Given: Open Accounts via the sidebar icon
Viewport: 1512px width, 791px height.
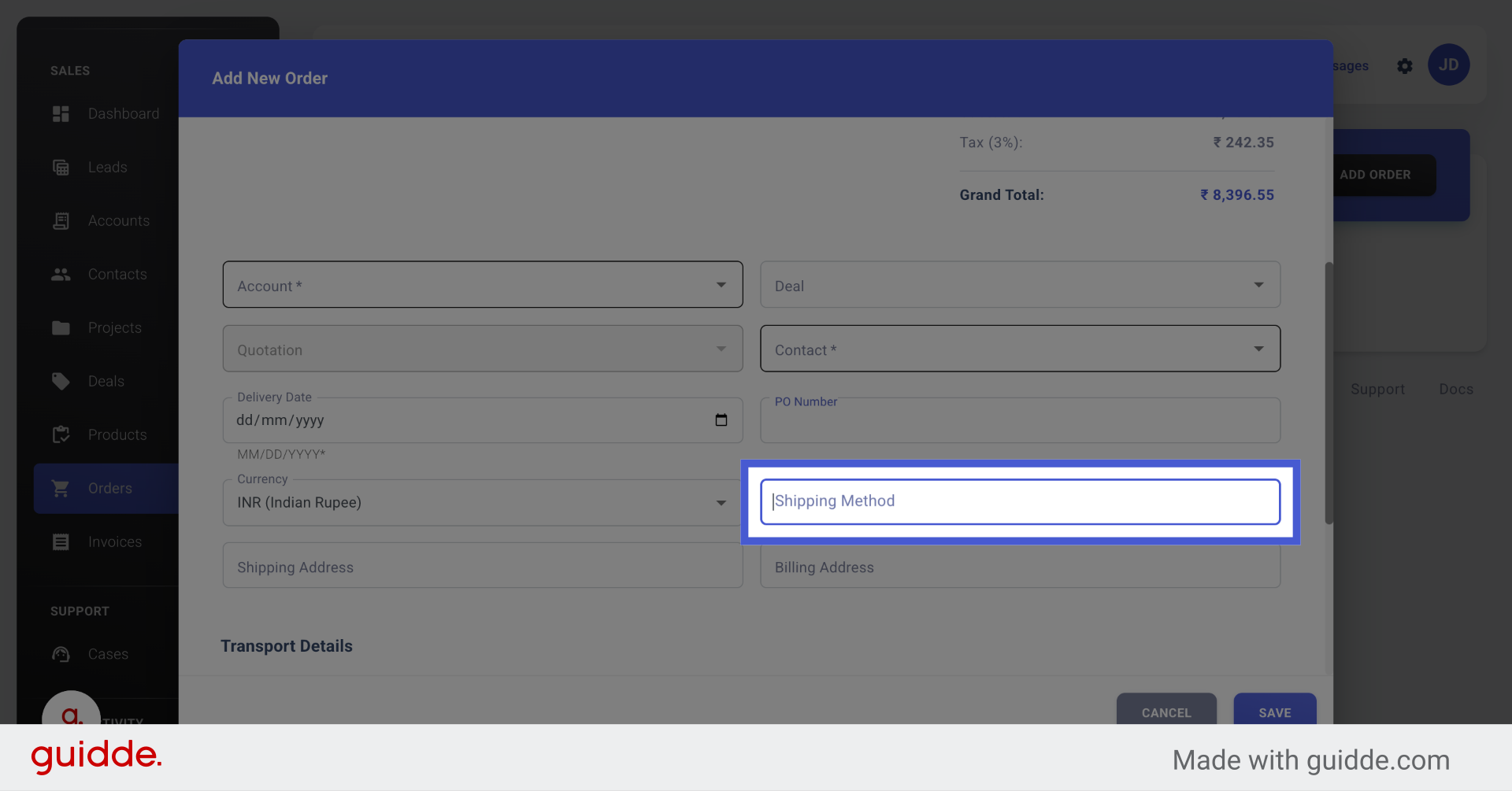Looking at the screenshot, I should (x=61, y=220).
